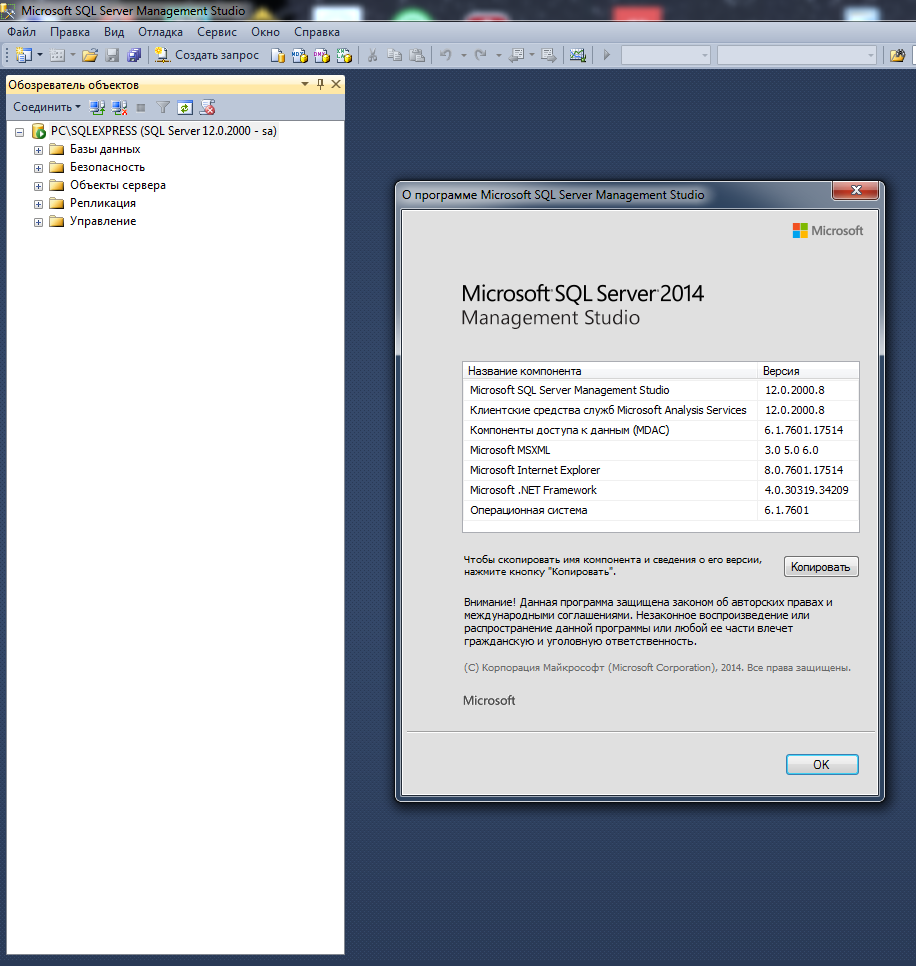Click OK in the about dialog

click(821, 764)
